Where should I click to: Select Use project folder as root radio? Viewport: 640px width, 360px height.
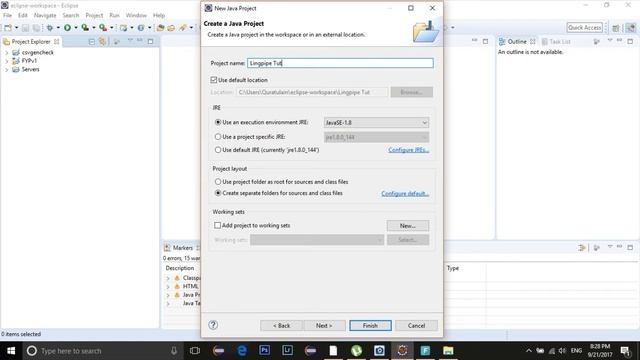(x=218, y=182)
